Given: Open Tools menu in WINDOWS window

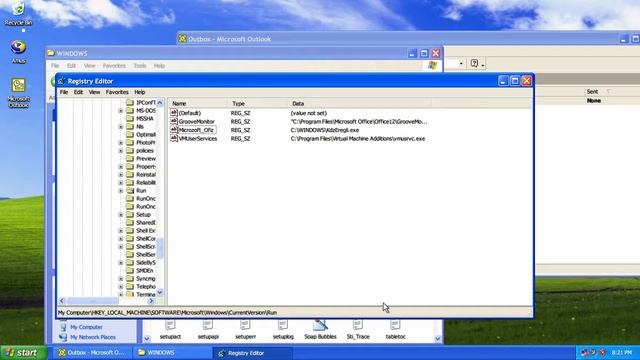Looking at the screenshot, I should [140, 66].
